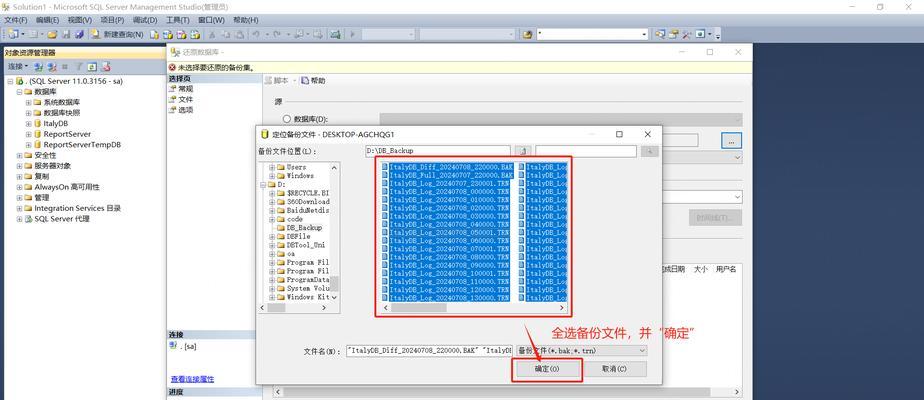Expand the ReportServer database node
Image resolution: width=924 pixels, height=400 pixels.
(x=28, y=134)
